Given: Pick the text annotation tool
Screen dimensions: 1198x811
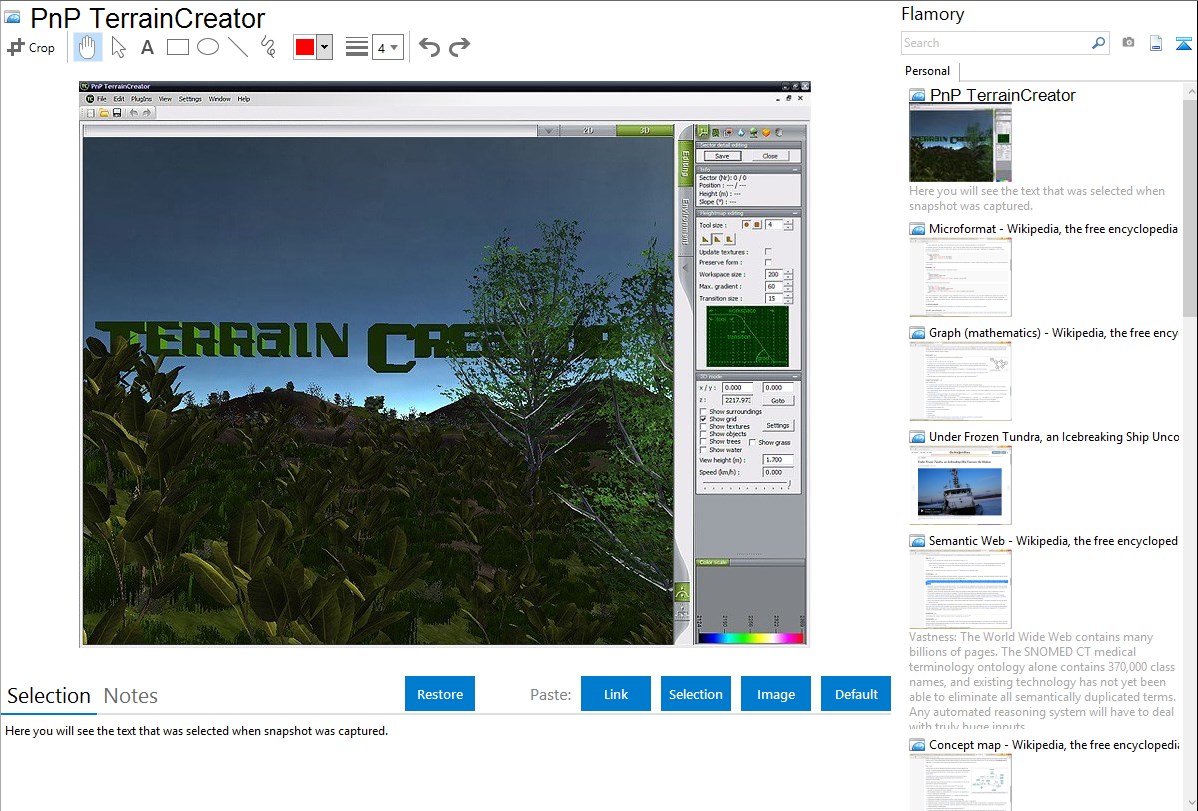Looking at the screenshot, I should (x=147, y=47).
